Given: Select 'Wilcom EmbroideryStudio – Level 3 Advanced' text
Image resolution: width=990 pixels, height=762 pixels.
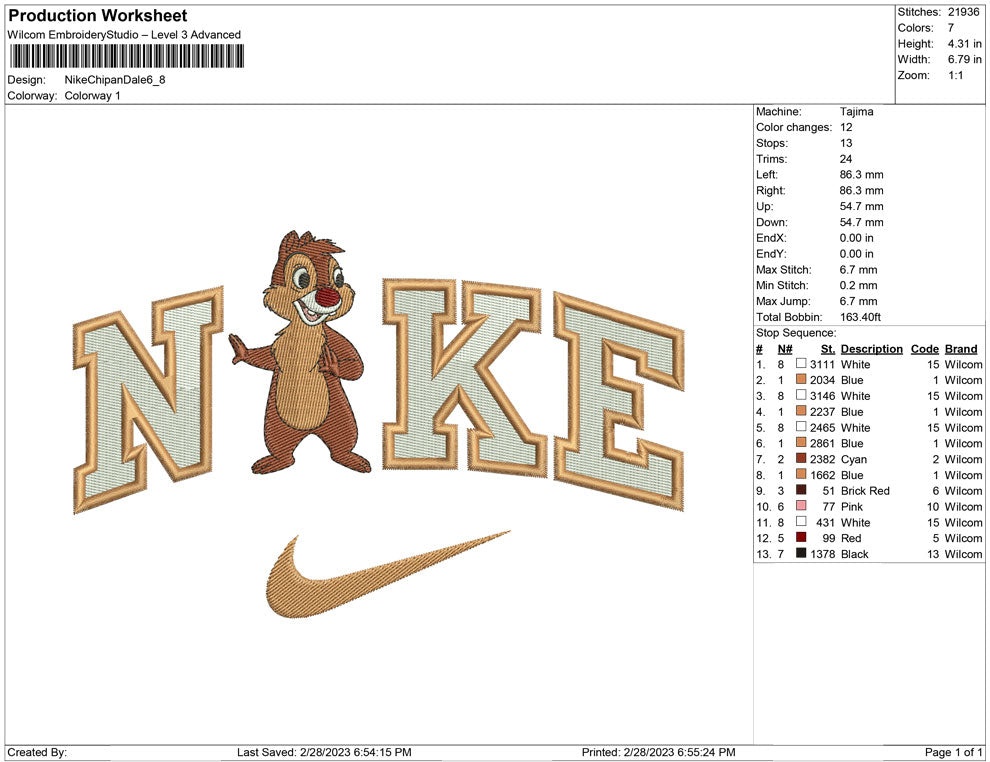Looking at the screenshot, I should tap(124, 35).
